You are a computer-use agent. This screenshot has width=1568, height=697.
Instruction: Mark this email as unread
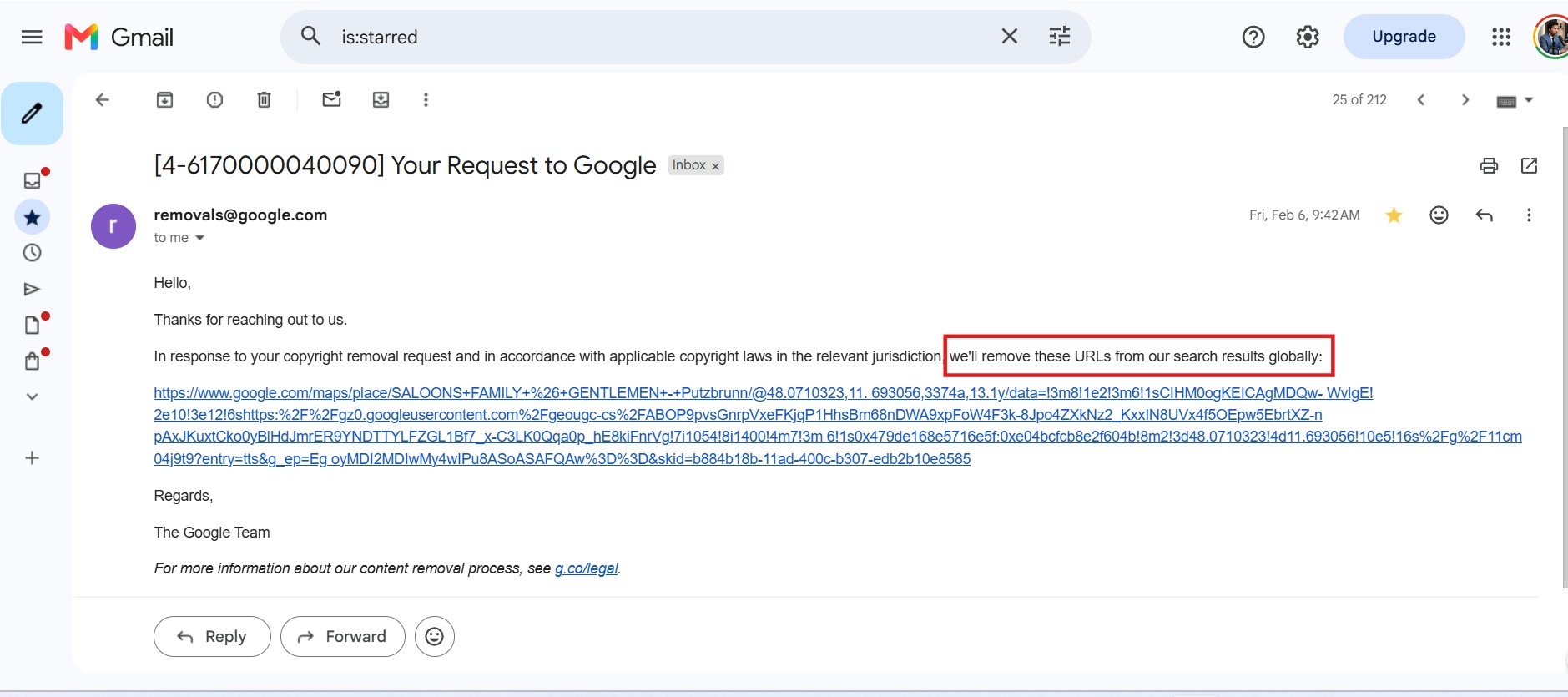(x=331, y=99)
